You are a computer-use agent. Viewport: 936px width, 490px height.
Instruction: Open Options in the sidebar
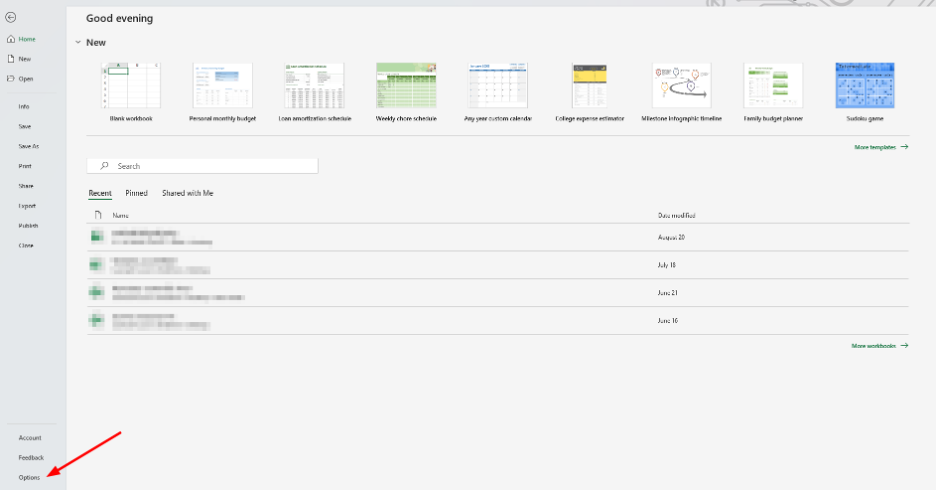point(29,477)
